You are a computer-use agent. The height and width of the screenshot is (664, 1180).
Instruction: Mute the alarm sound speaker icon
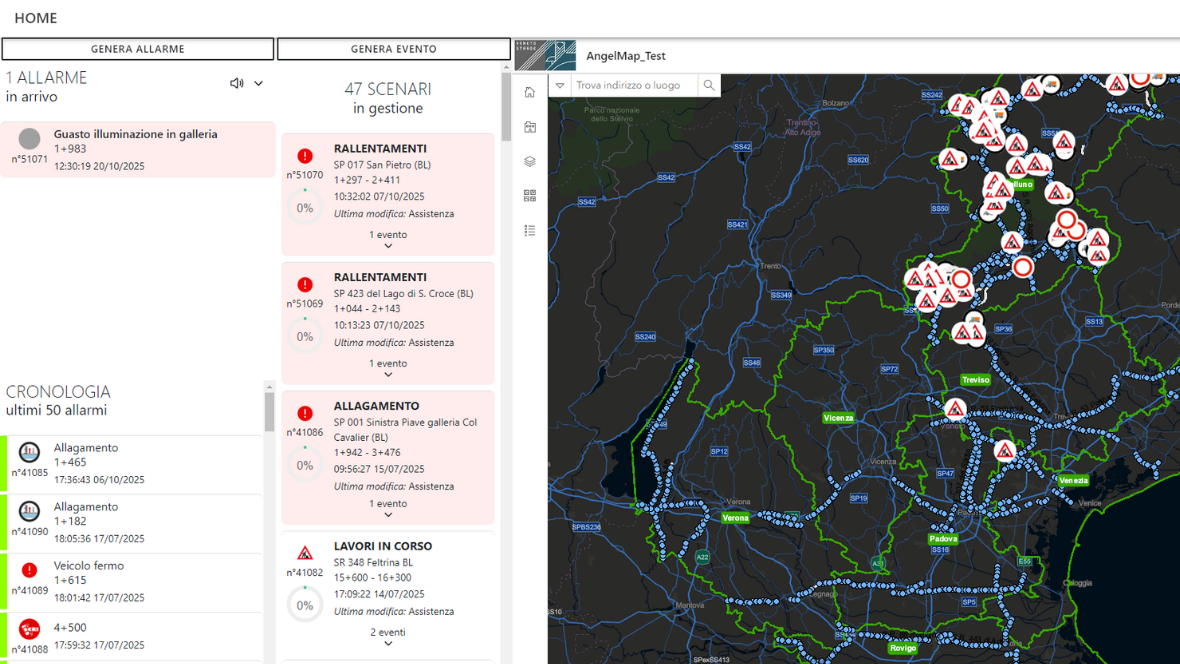(x=236, y=83)
